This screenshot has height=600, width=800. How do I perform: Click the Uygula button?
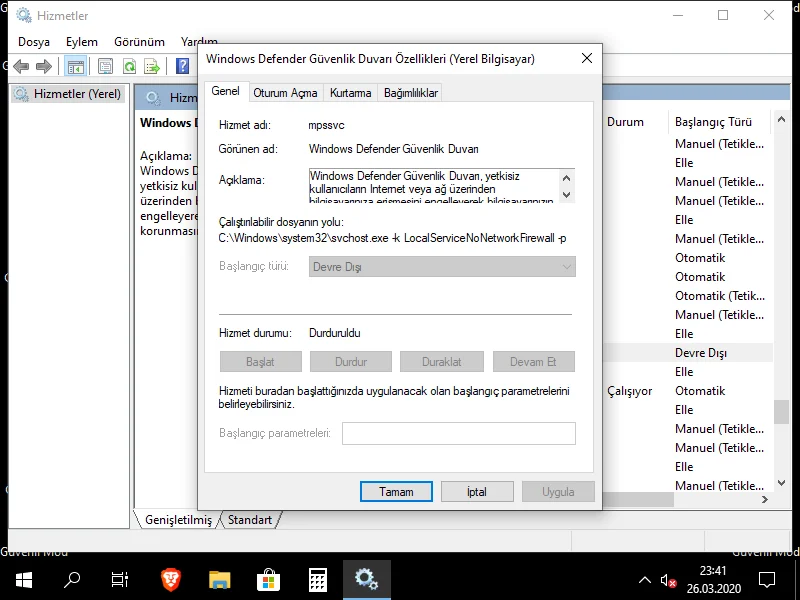coord(558,492)
